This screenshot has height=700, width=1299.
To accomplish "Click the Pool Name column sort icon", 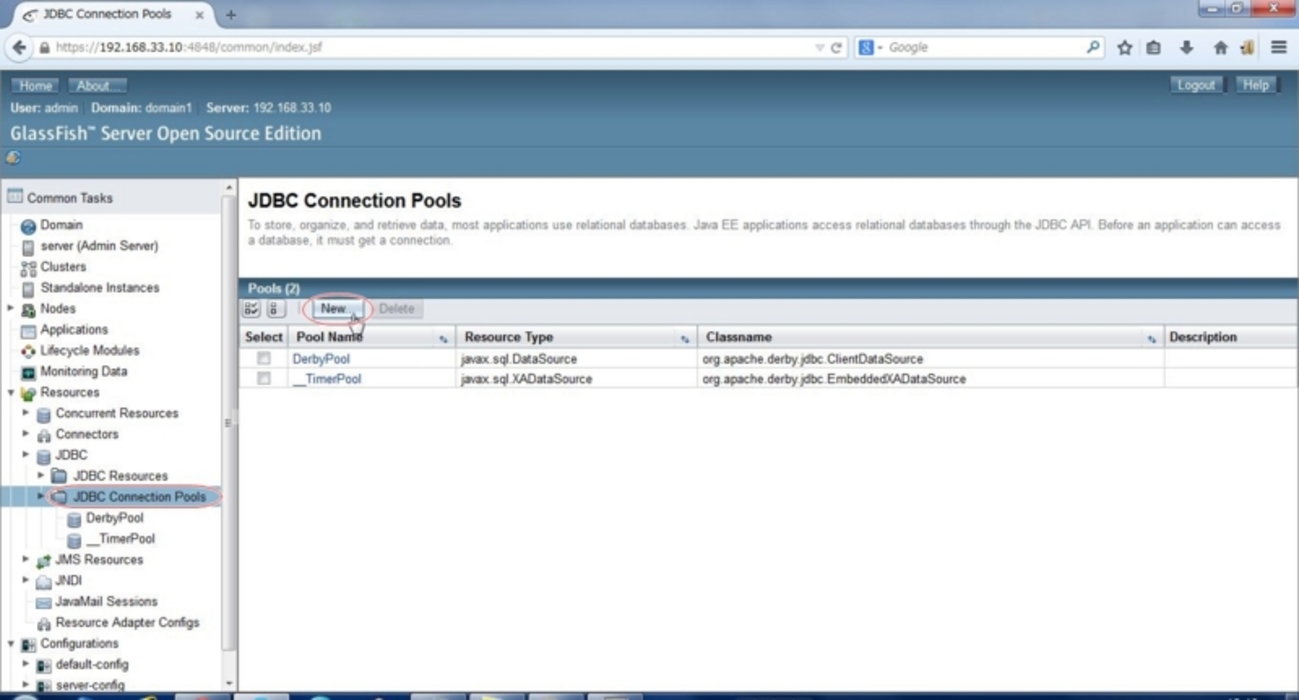I will (x=443, y=339).
